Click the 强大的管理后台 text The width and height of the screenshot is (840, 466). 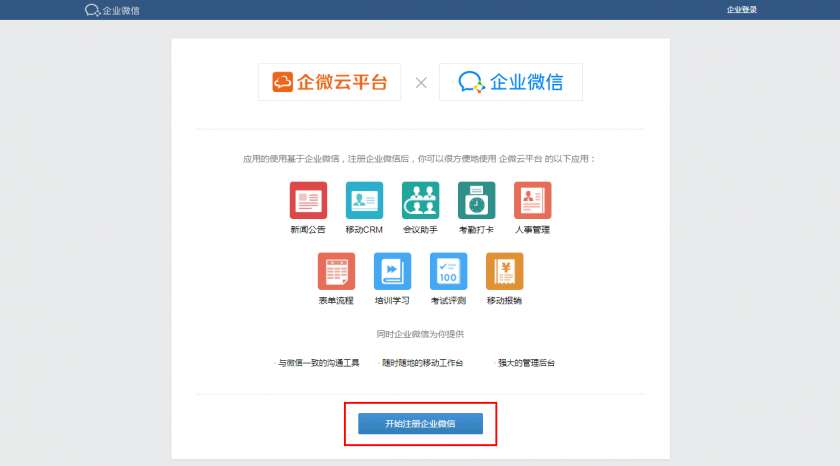(526, 363)
